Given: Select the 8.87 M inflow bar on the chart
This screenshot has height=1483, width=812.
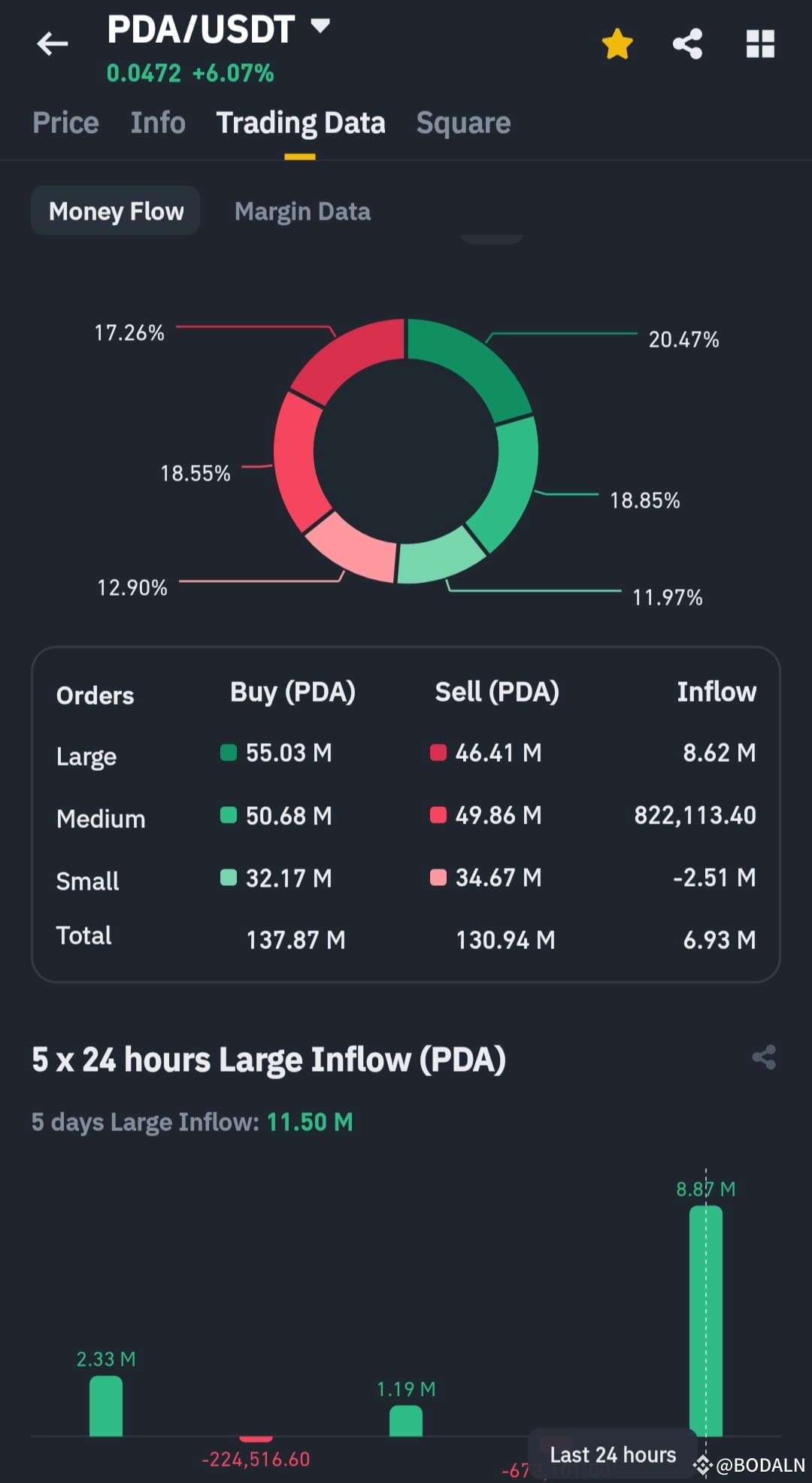Looking at the screenshot, I should tap(705, 1316).
